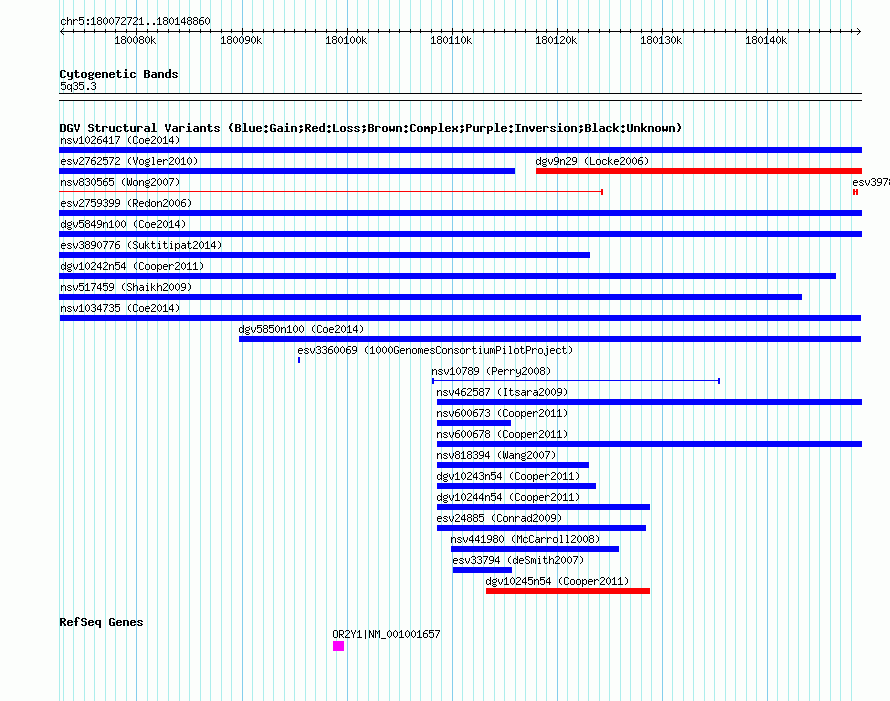Click the Cytogenetic Bands track title
Screen dimensions: 890x701
(119, 74)
